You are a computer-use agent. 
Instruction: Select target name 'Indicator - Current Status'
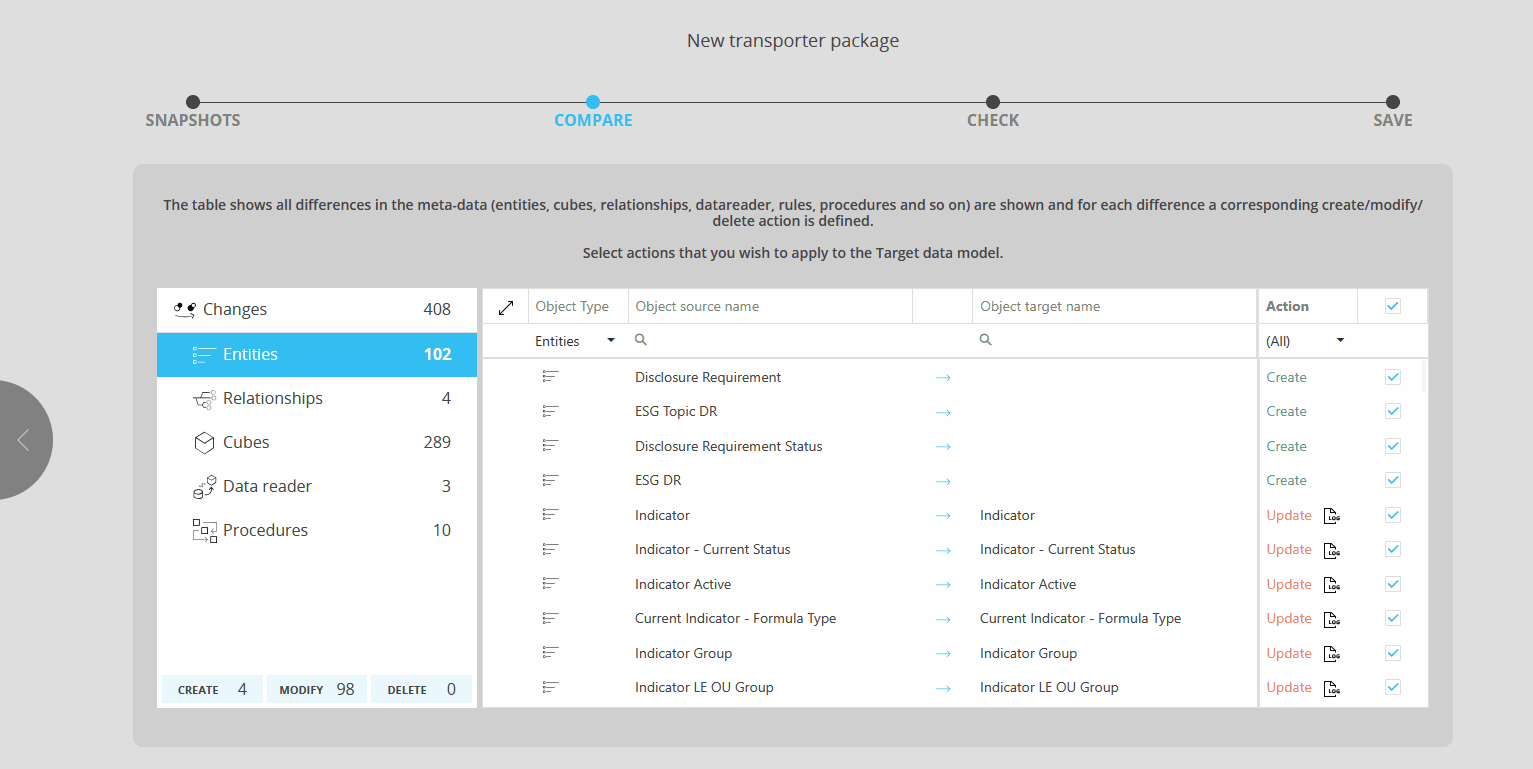coord(1058,549)
